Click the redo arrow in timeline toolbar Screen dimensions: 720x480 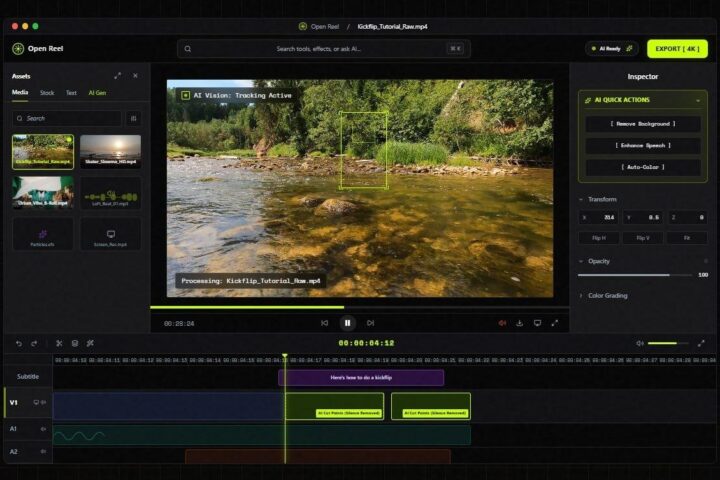[34, 343]
